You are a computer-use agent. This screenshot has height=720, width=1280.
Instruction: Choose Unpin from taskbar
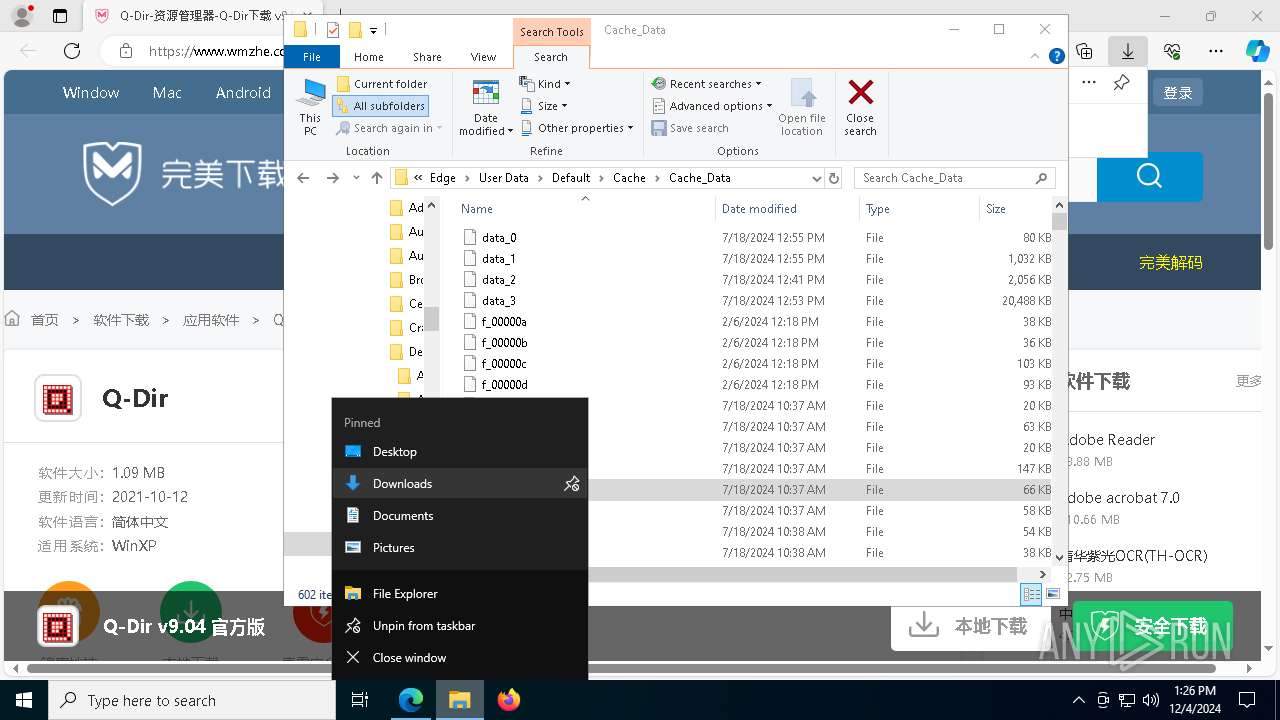coord(460,626)
